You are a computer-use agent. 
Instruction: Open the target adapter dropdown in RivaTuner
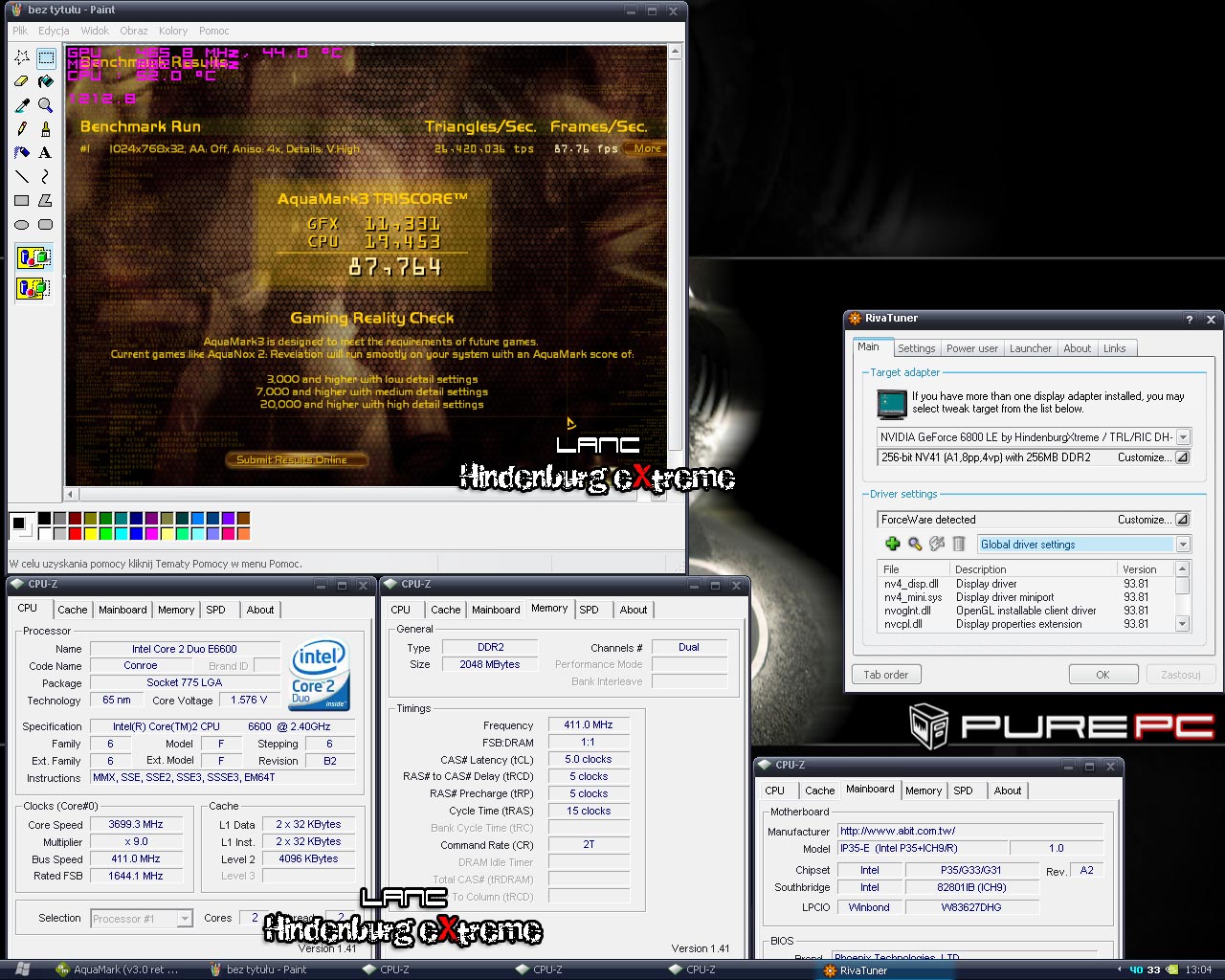(1183, 436)
